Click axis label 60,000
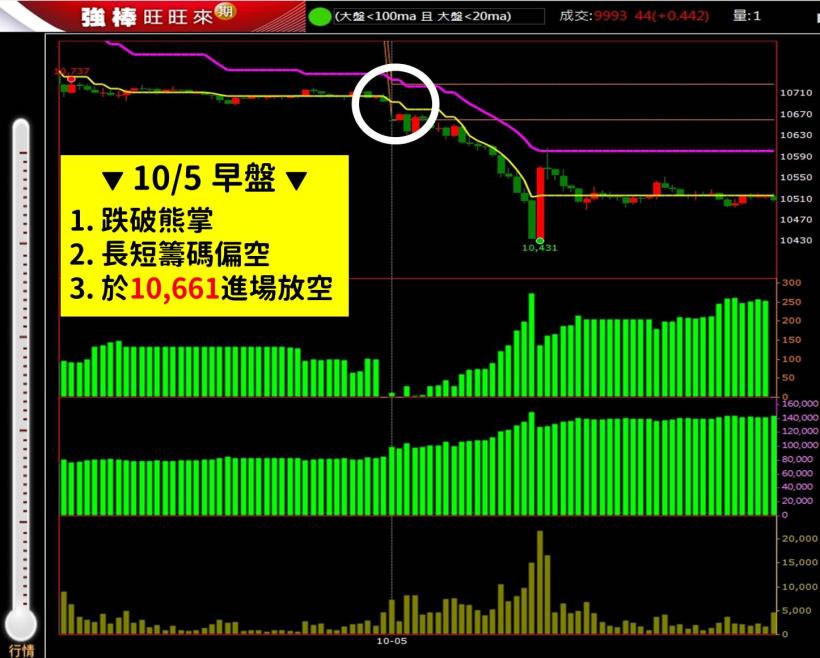The width and height of the screenshot is (820, 658). [797, 473]
